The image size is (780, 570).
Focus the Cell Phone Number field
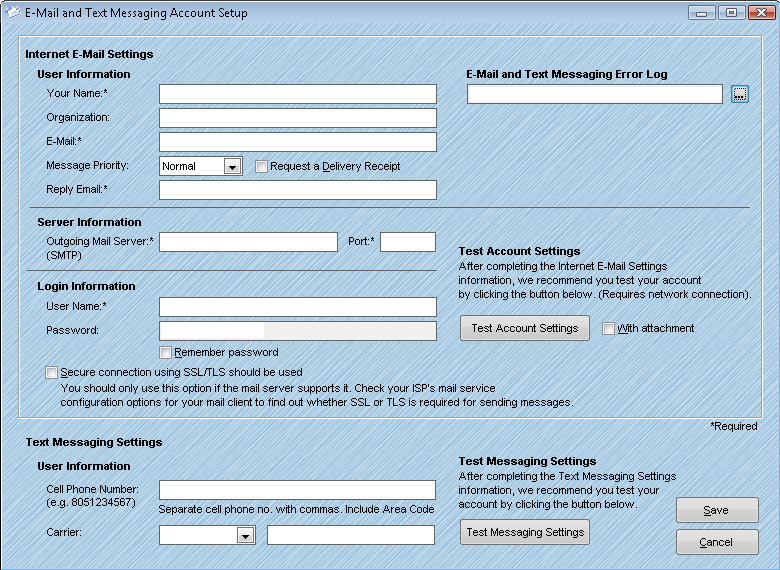pos(297,490)
